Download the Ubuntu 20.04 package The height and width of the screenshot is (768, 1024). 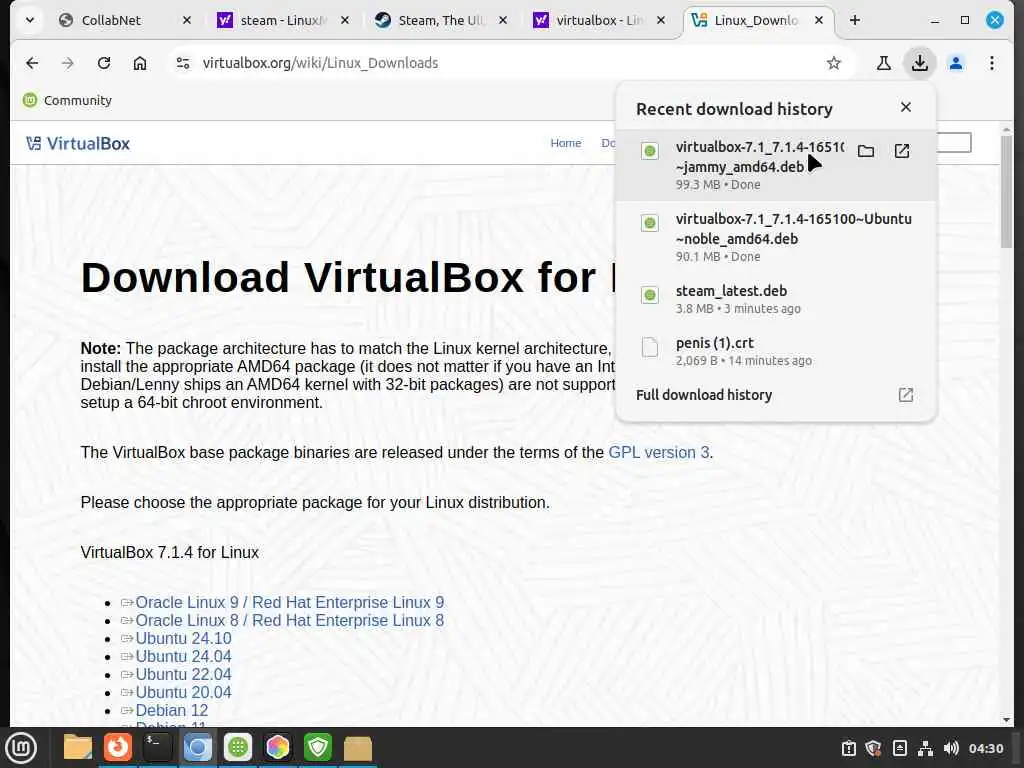point(183,692)
